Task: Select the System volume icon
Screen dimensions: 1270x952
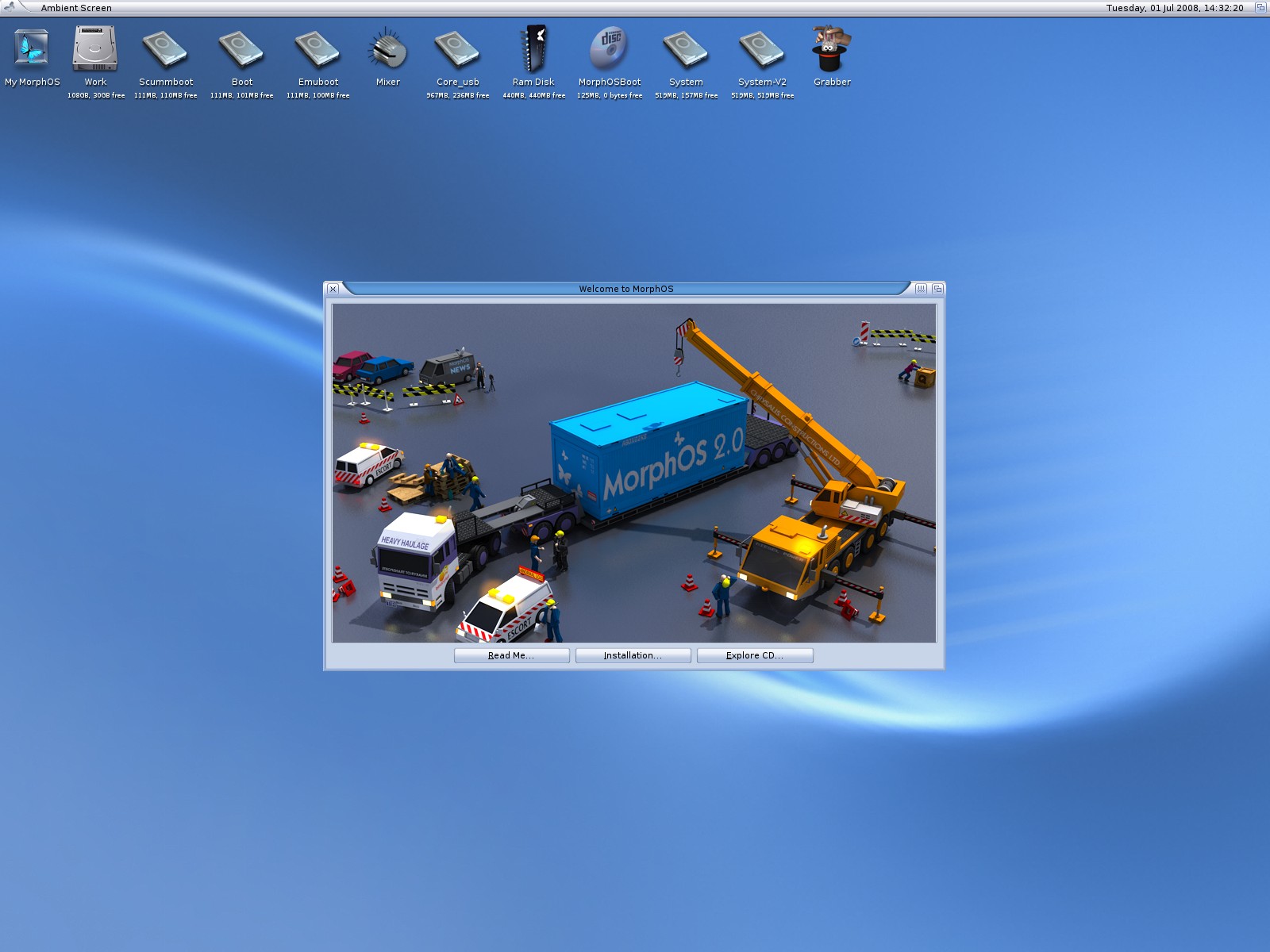Action: pyautogui.click(x=686, y=48)
